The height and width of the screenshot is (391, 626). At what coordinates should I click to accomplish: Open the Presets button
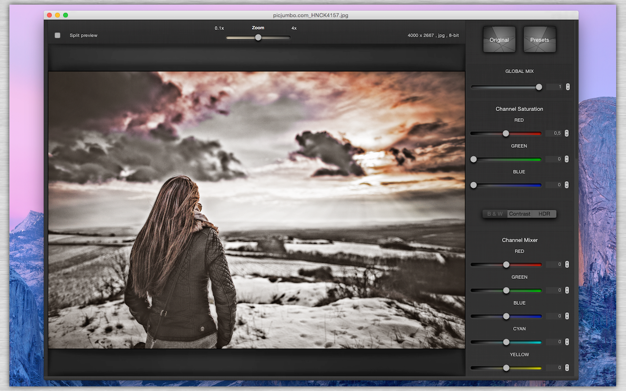539,40
